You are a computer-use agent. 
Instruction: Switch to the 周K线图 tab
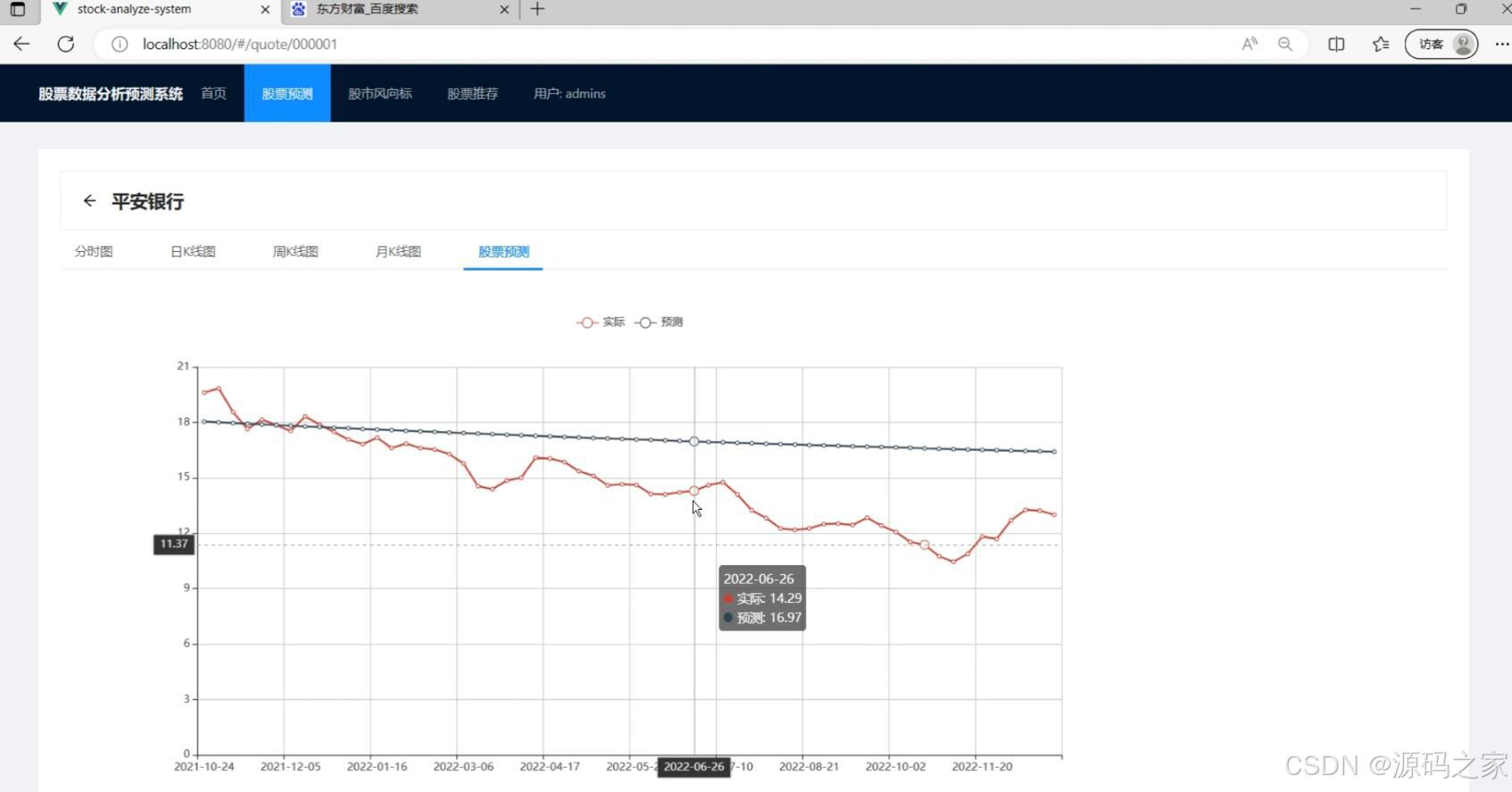point(295,252)
